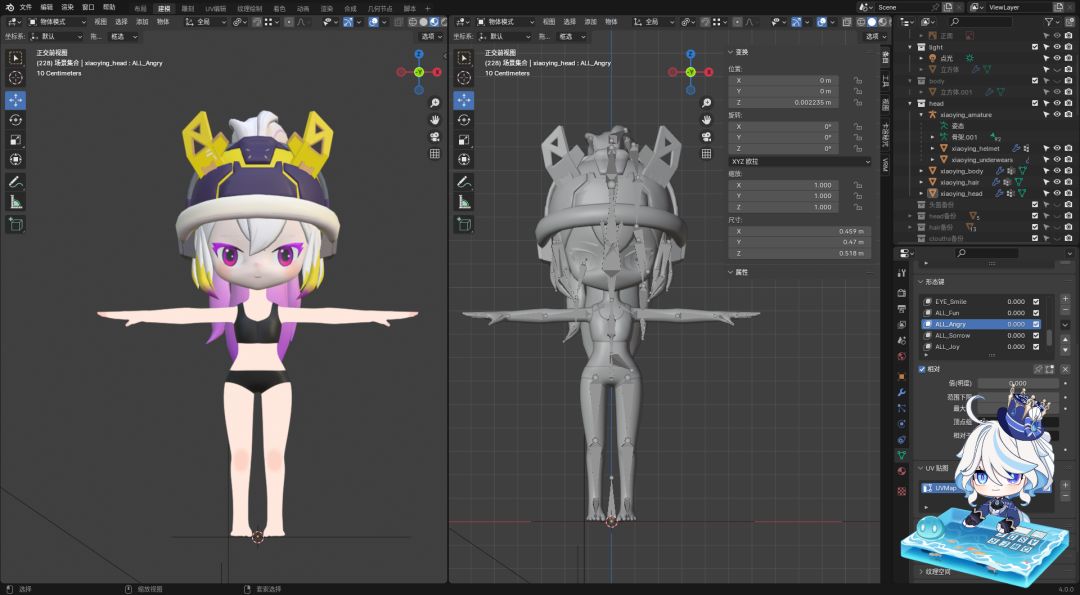Screen dimensions: 1080x595
Task: Remove the selected shape key with minus button
Action: pos(1066,311)
